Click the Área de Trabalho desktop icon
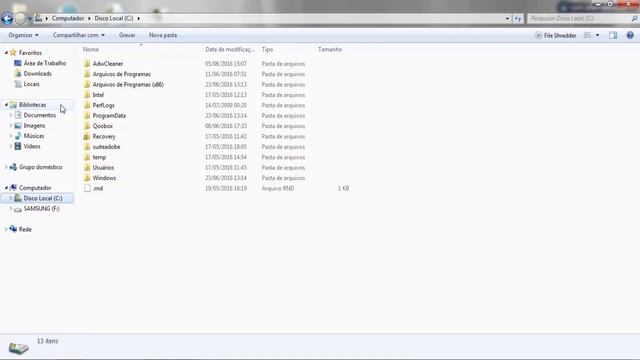 (18, 63)
